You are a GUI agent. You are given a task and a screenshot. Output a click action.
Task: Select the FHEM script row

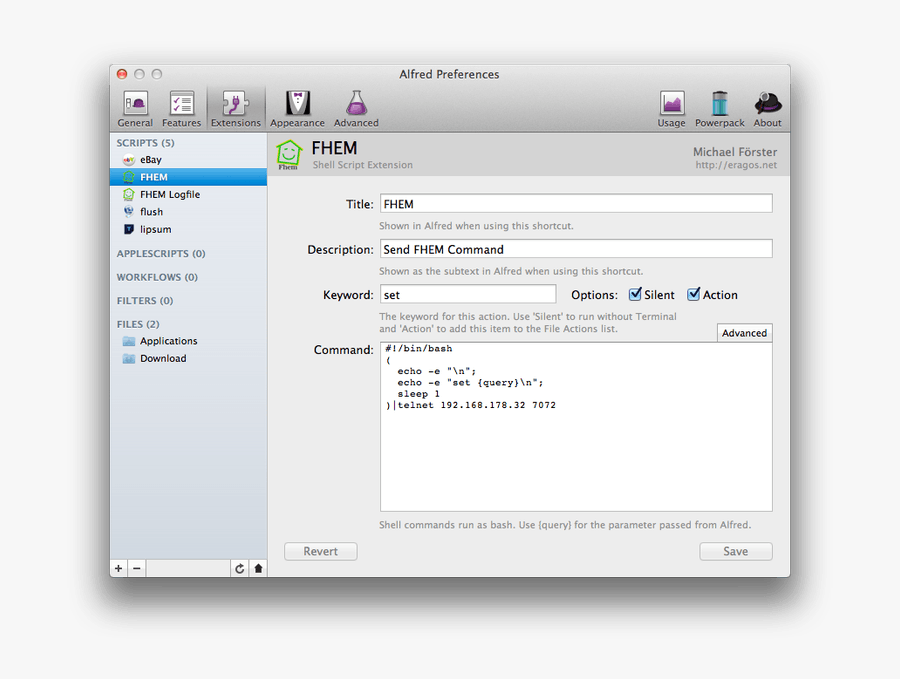point(188,177)
